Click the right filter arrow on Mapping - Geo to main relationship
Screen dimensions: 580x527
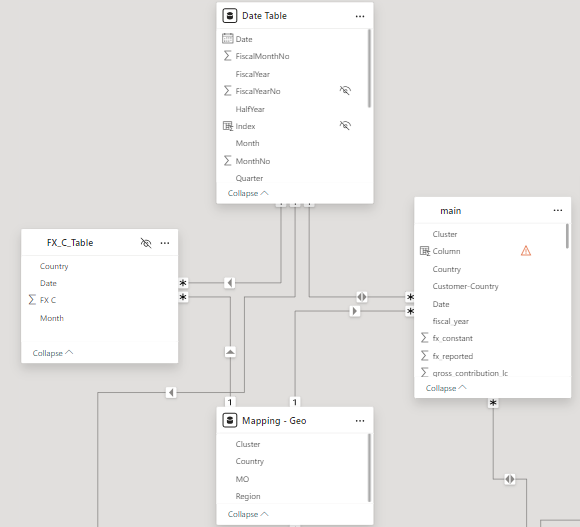pos(355,311)
